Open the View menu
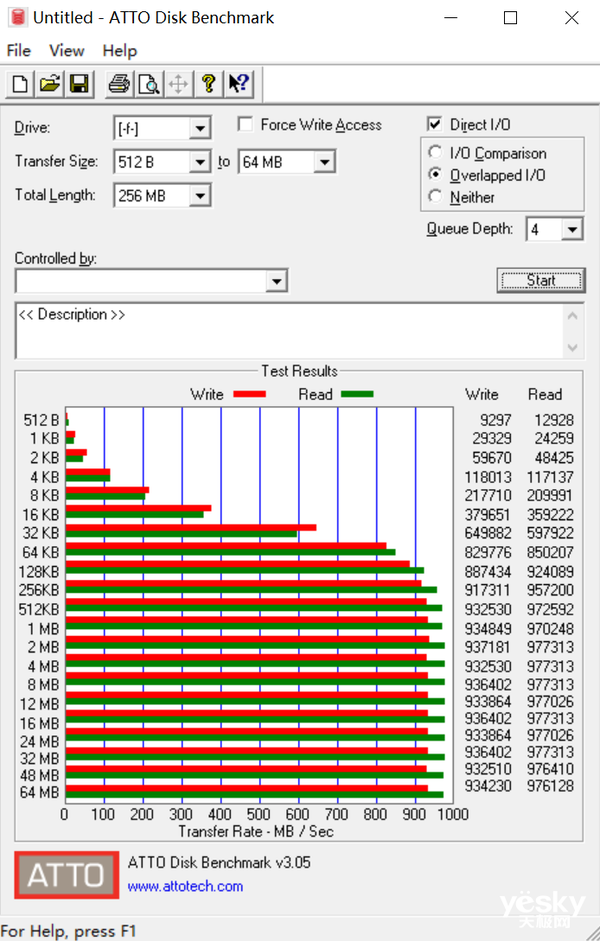Viewport: 600px width, 941px height. coord(67,51)
